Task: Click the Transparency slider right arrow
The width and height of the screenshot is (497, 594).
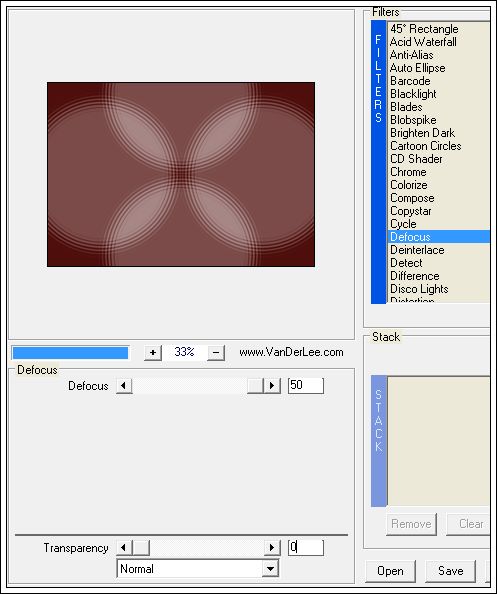Action: click(x=272, y=548)
